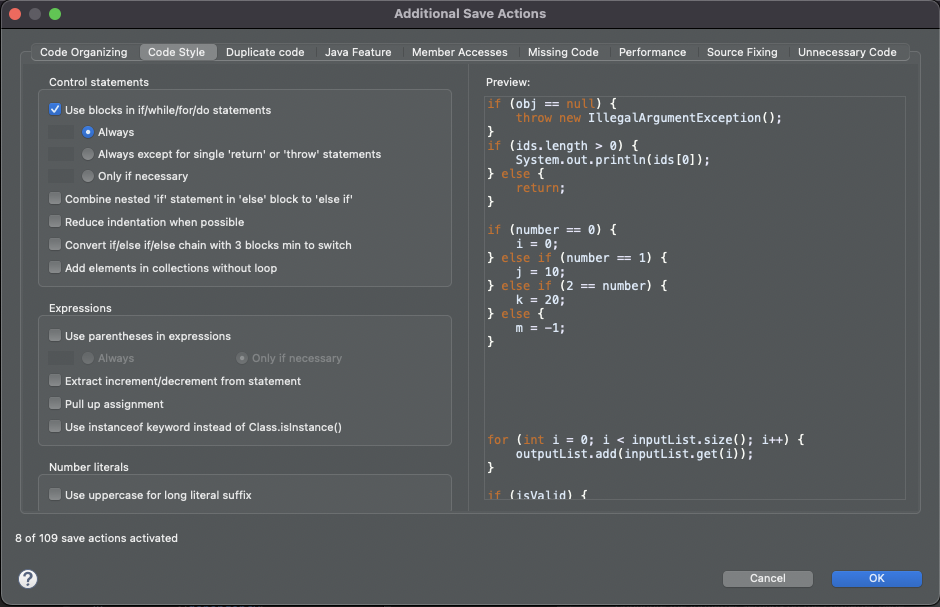Open the Duplicate code tab

pos(265,52)
